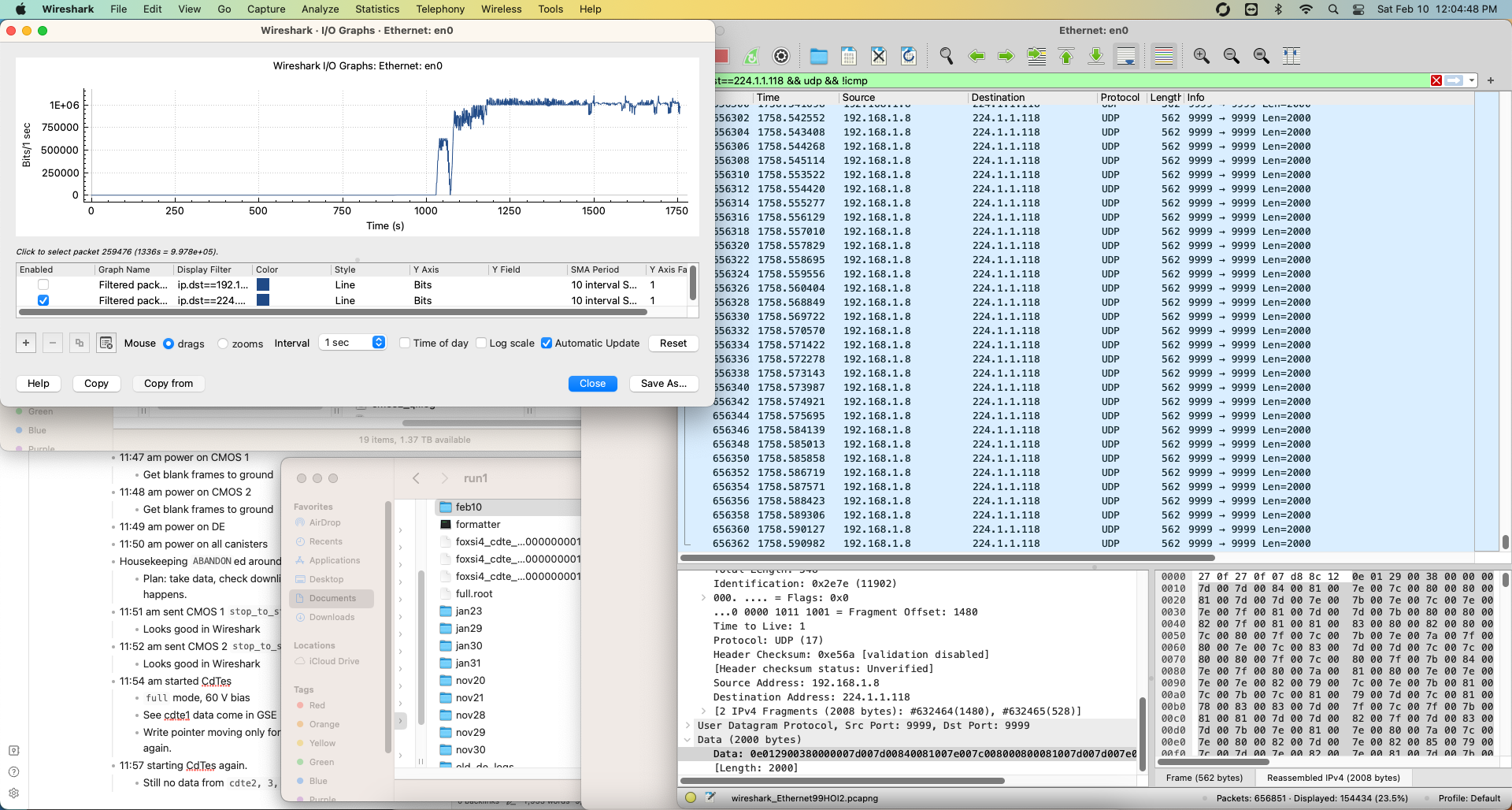The image size is (1512, 810).
Task: Disable the ip.dst==224 graph checkbox
Action: pyautogui.click(x=43, y=300)
